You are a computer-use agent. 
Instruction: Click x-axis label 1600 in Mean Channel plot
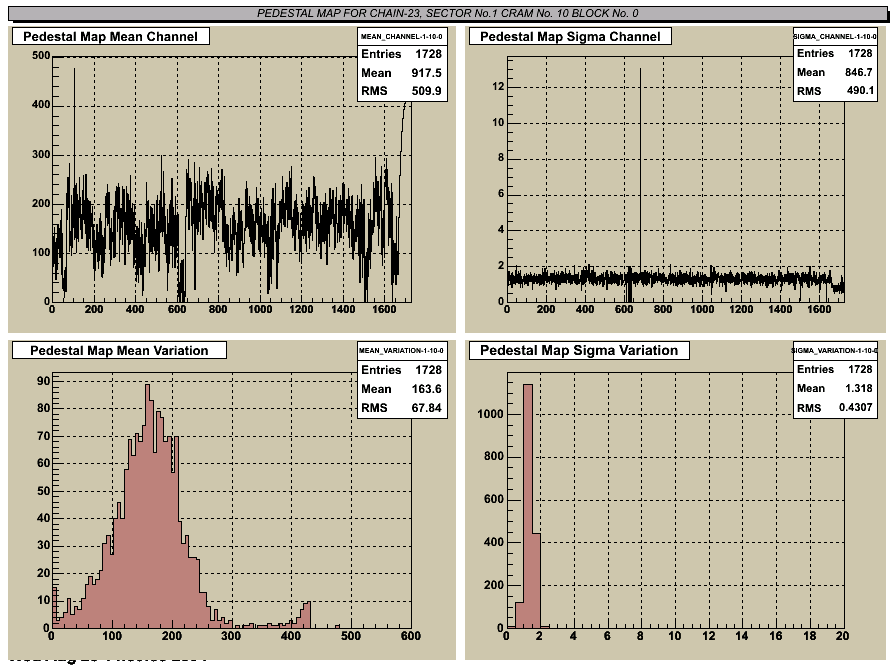pos(384,309)
